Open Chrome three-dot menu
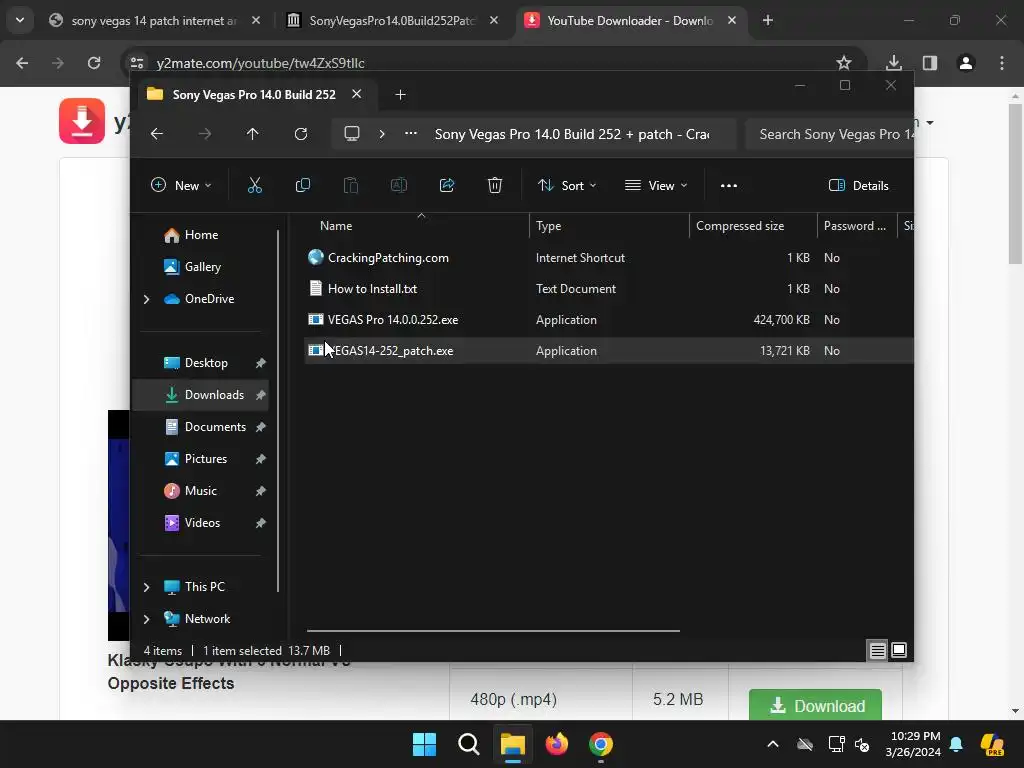This screenshot has width=1024, height=768. [1002, 63]
